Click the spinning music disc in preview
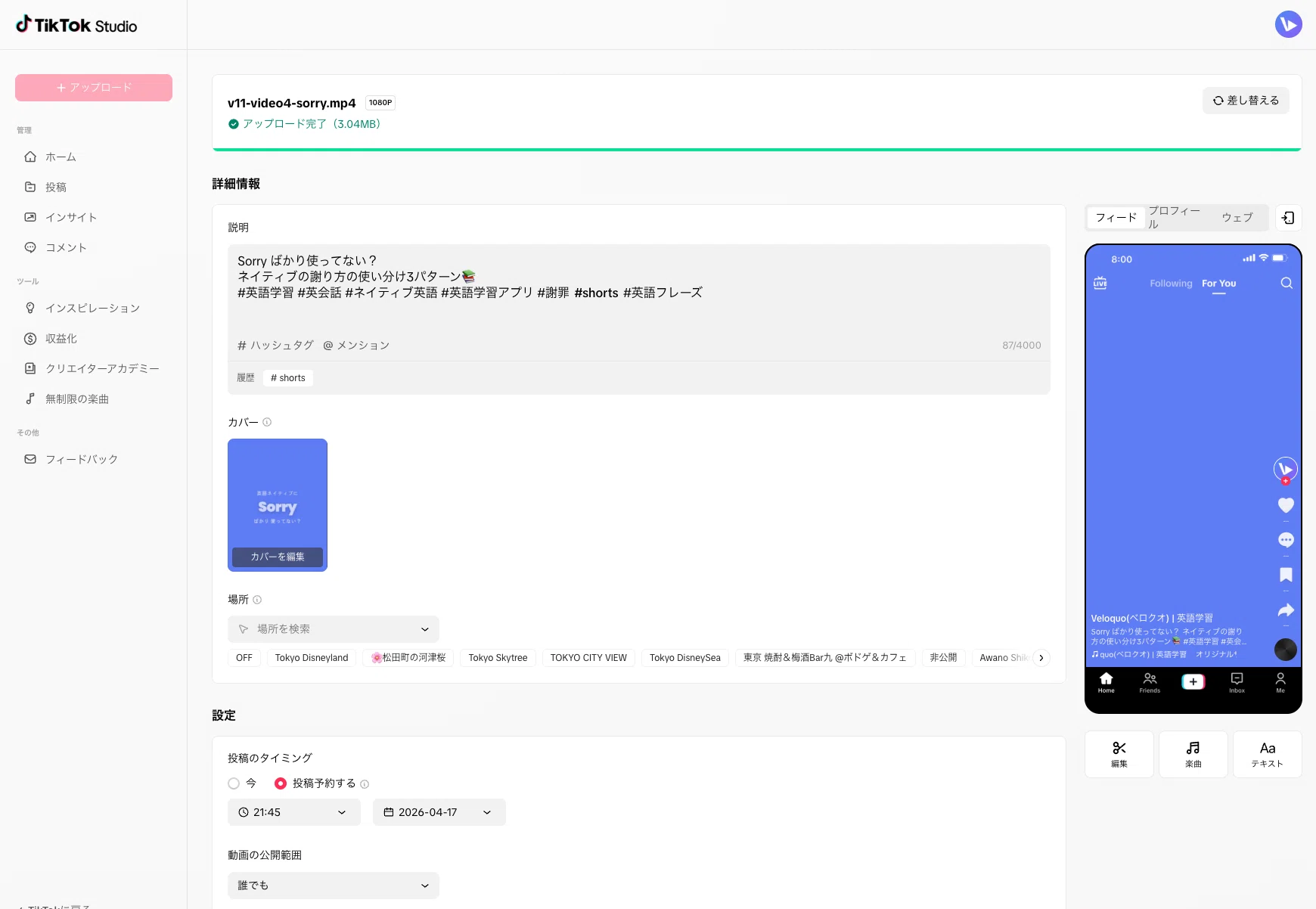This screenshot has height=909, width=1316. tap(1286, 650)
